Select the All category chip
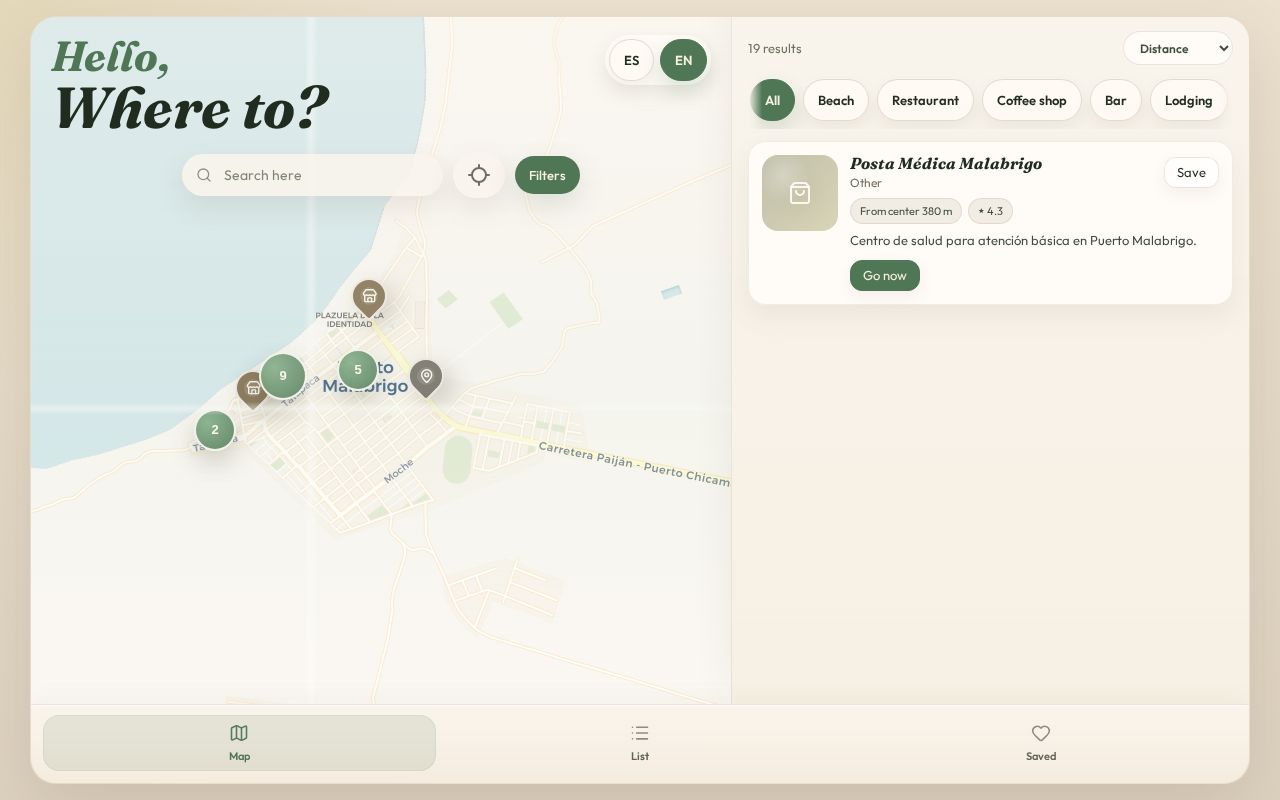The height and width of the screenshot is (800, 1280). (x=772, y=100)
